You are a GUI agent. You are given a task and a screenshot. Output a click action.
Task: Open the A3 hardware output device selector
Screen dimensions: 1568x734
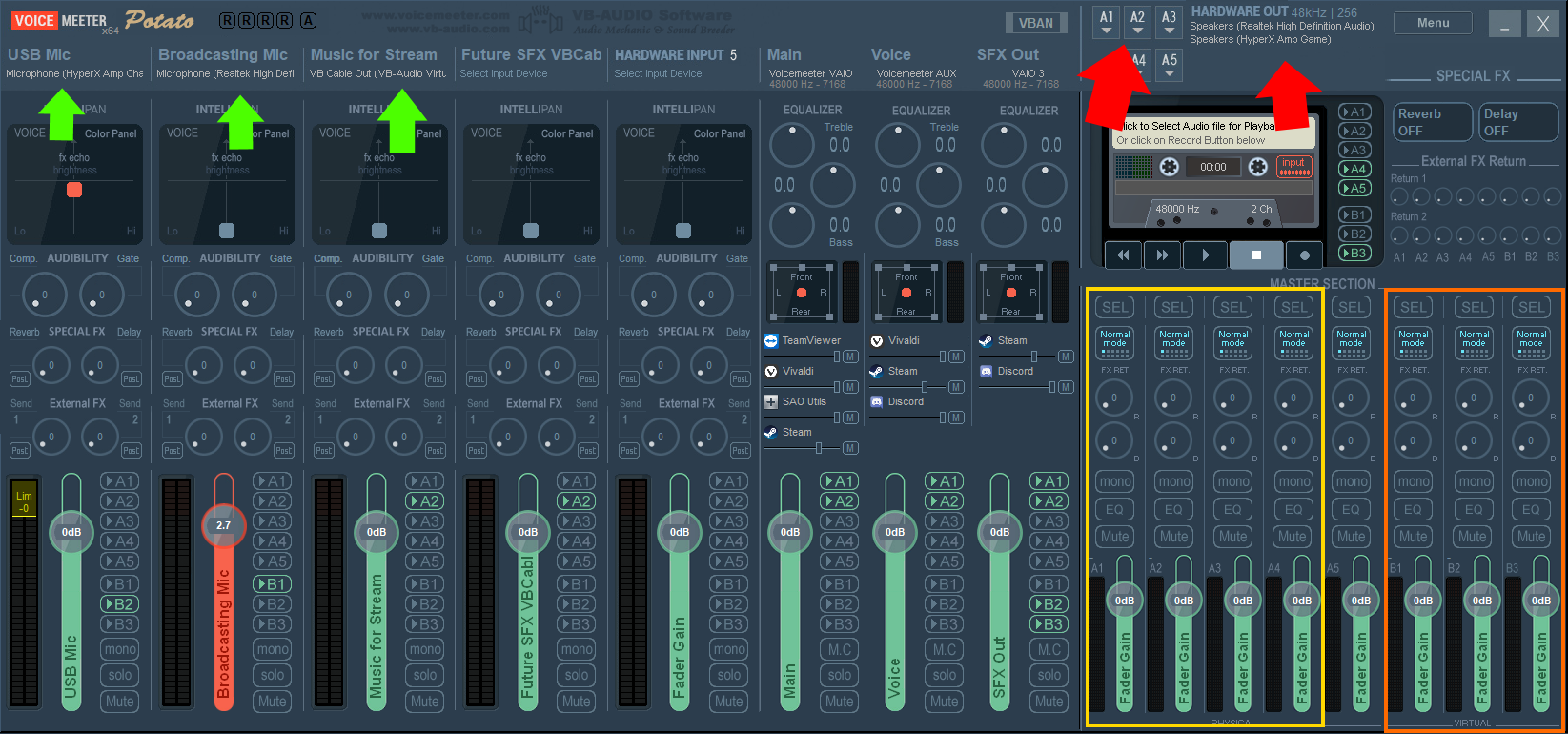[x=1169, y=23]
